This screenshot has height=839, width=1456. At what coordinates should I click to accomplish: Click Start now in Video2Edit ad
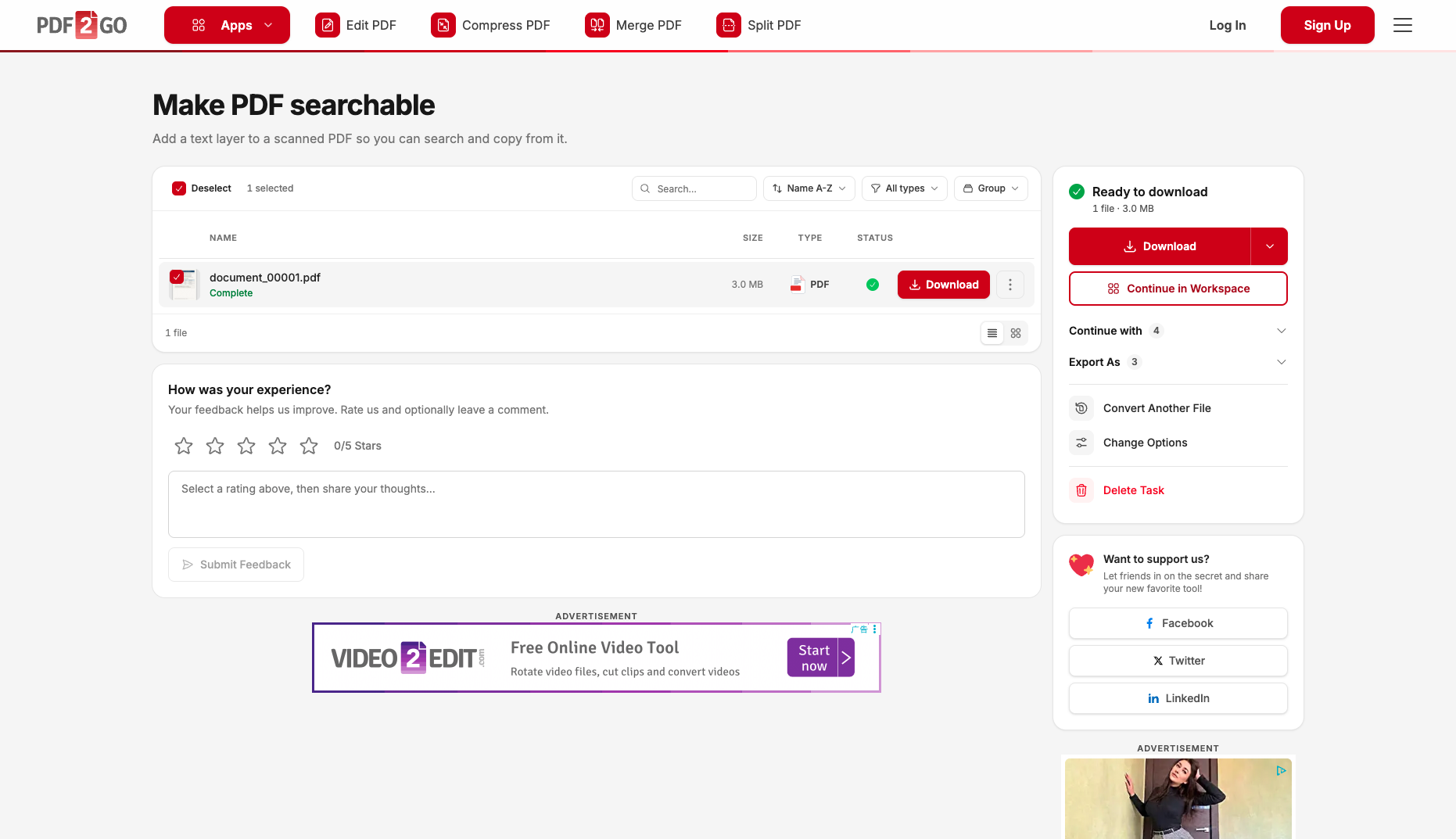click(821, 658)
